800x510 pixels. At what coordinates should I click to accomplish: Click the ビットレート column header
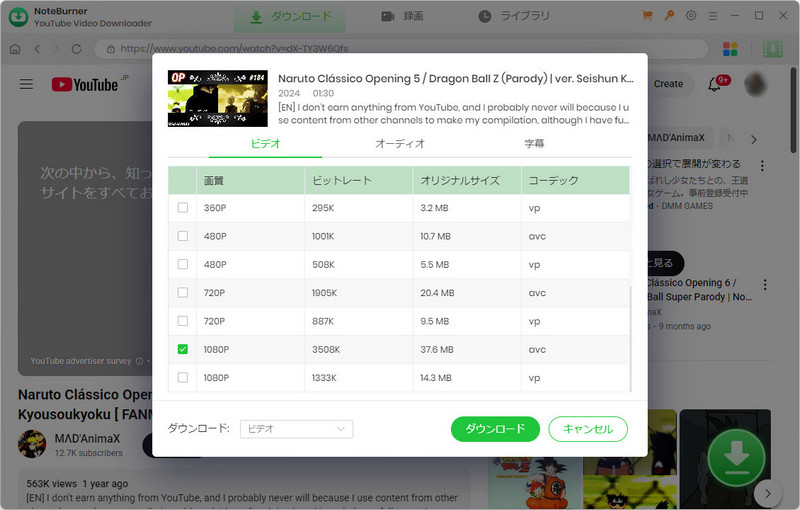[x=359, y=180]
